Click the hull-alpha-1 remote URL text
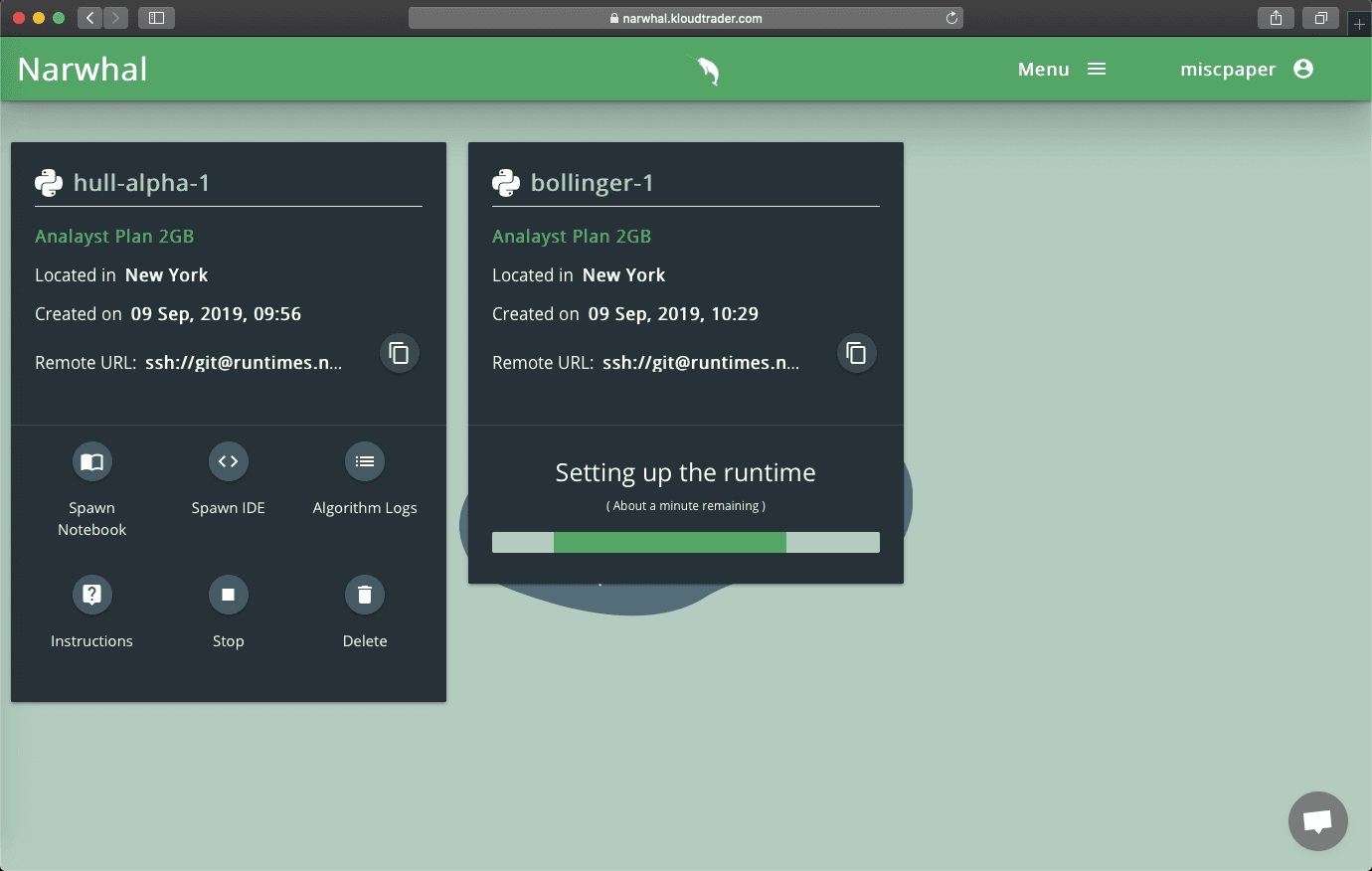This screenshot has width=1372, height=871. 244,363
